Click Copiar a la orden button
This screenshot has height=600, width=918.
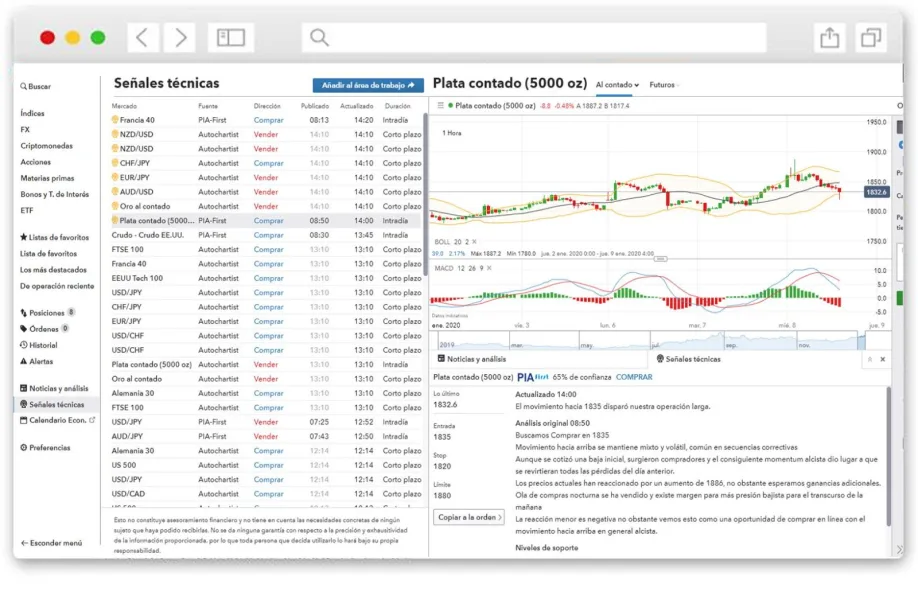[469, 517]
